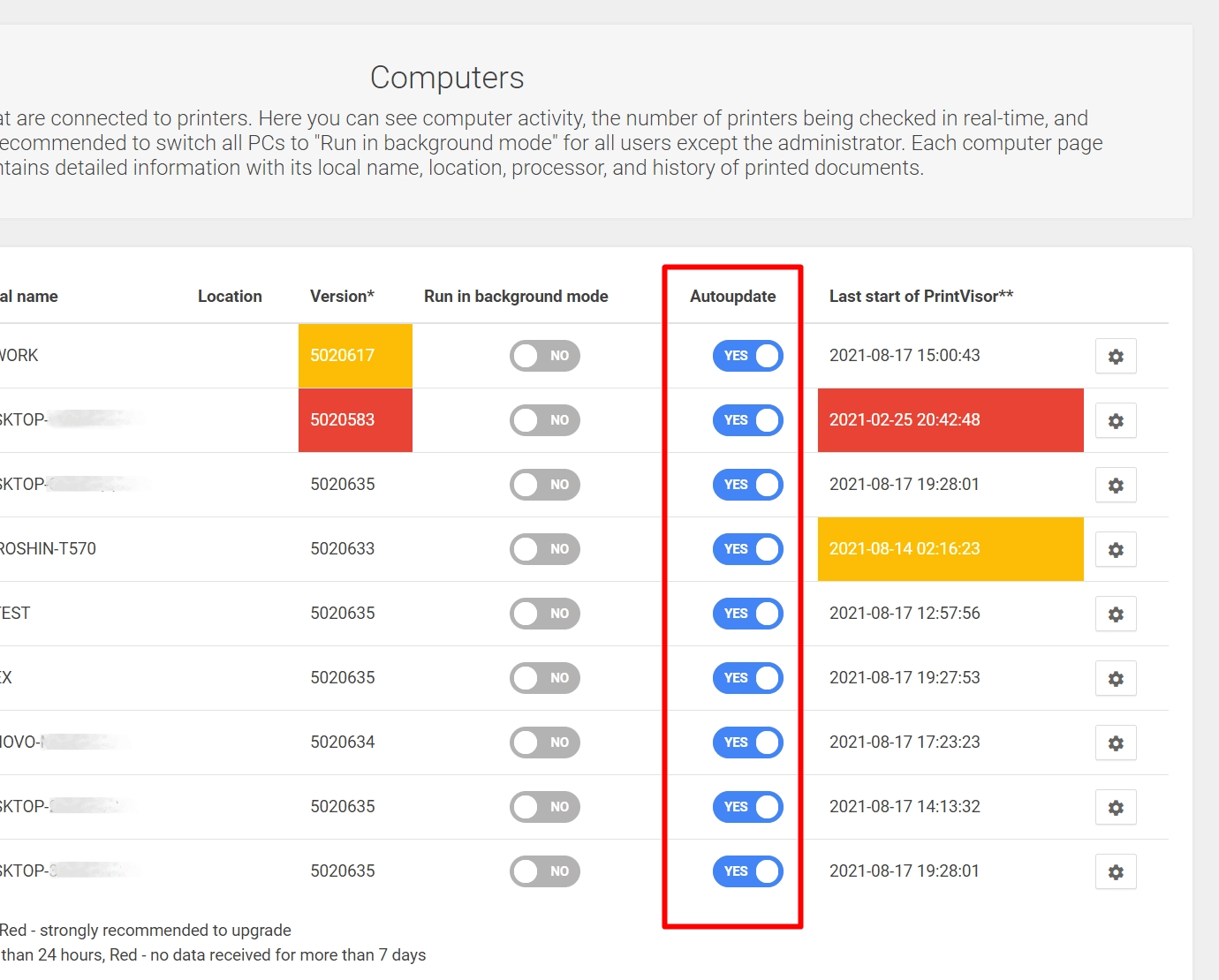Open gear settings for the 14:13:32 row
The width and height of the screenshot is (1219, 980).
(x=1116, y=808)
